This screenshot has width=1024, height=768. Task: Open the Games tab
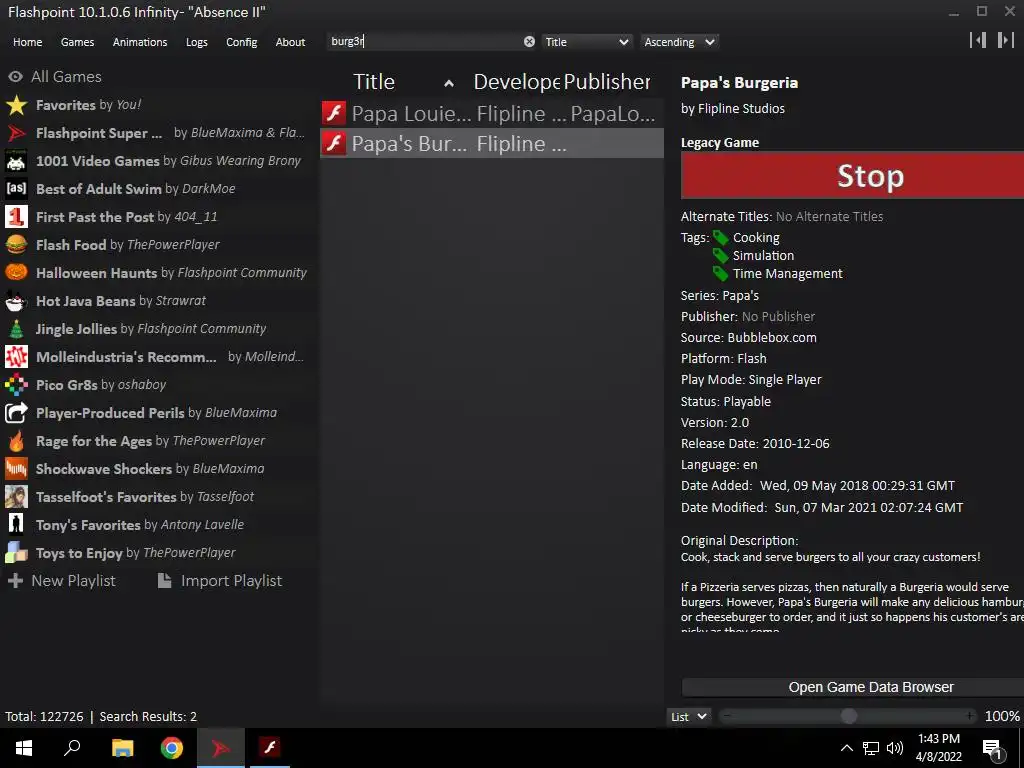77,42
